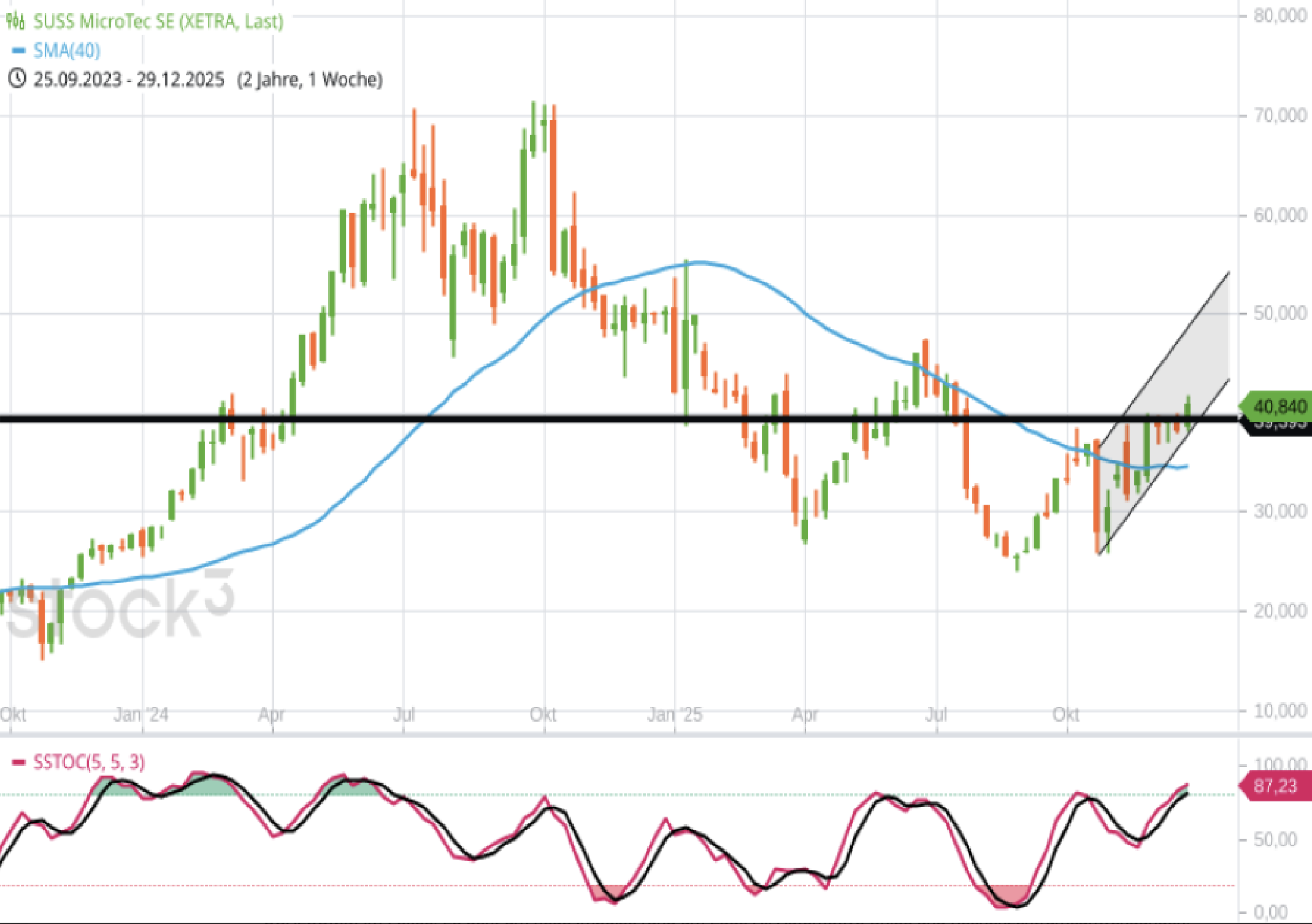This screenshot has height=924, width=1312.
Task: Select the SUSS MicroTec SE (XETRA, Last) title
Action: coord(158,21)
